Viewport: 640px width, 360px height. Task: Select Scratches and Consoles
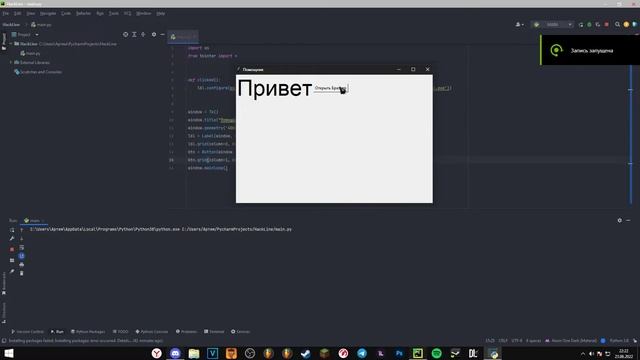38,72
